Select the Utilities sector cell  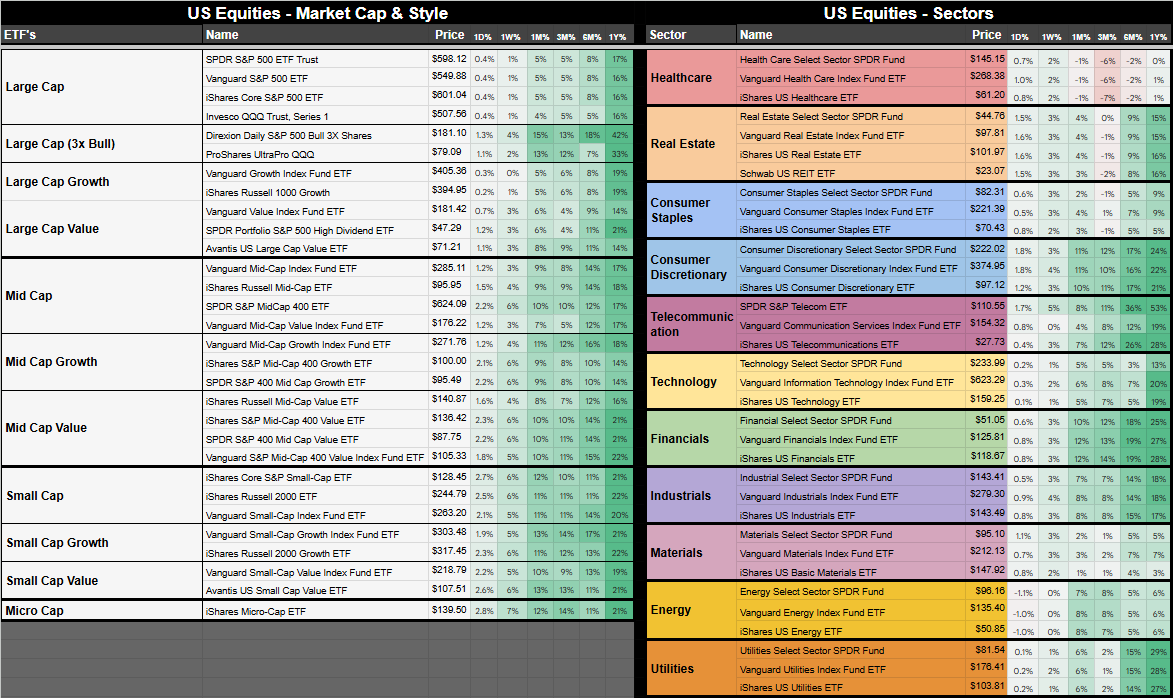(x=692, y=669)
